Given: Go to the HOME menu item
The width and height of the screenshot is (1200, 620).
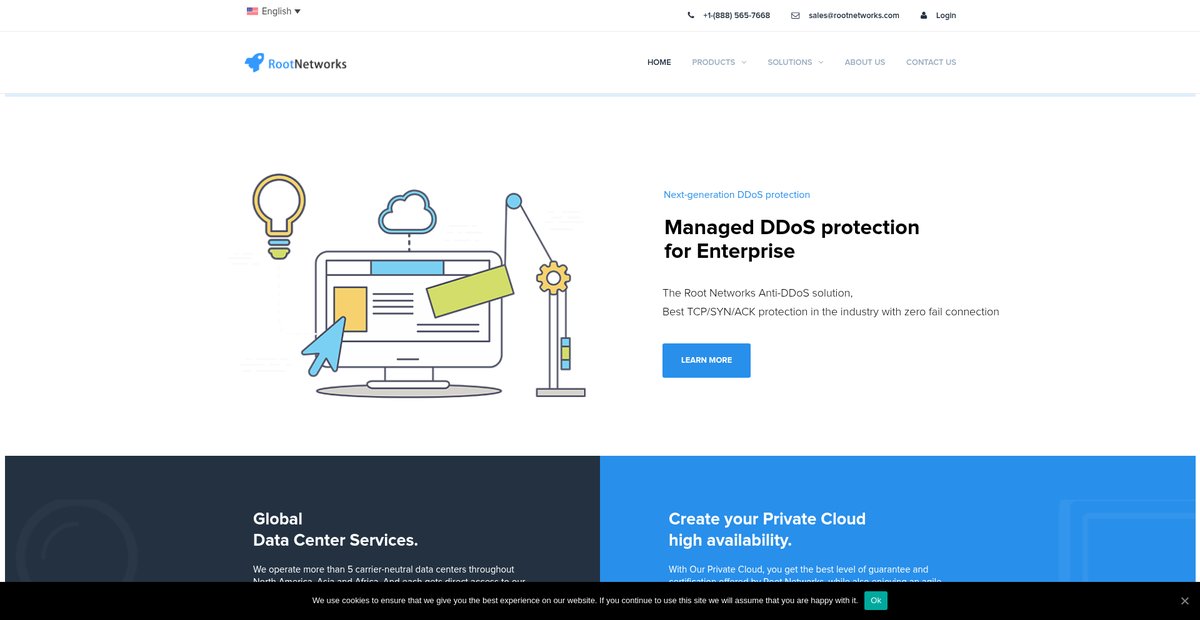Looking at the screenshot, I should (x=659, y=62).
